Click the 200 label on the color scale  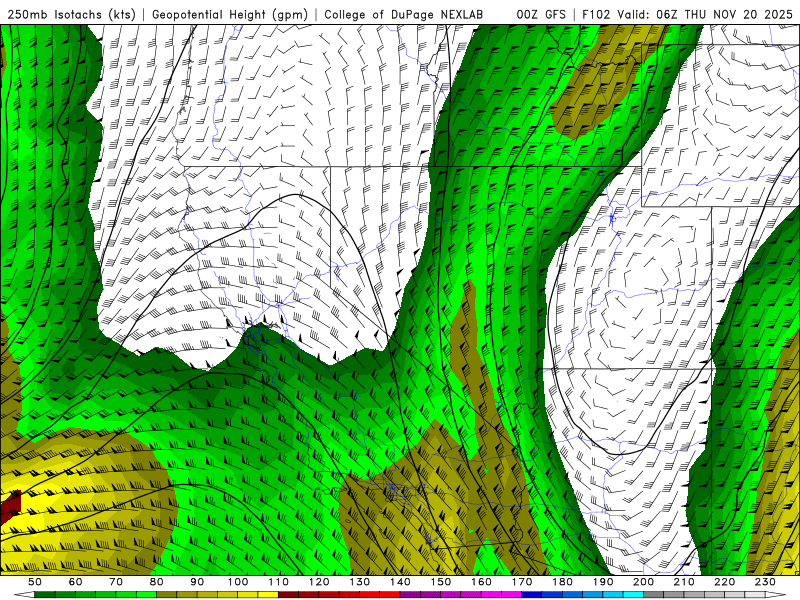[x=643, y=582]
